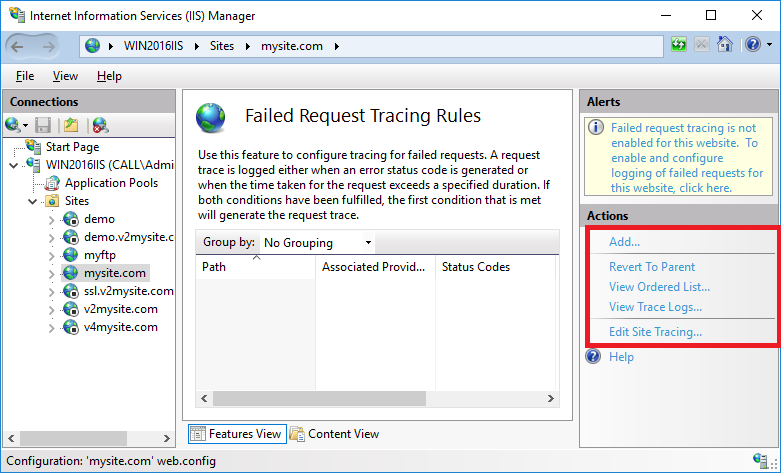Image resolution: width=781 pixels, height=473 pixels.
Task: Click the Back navigation arrow
Action: (17, 46)
